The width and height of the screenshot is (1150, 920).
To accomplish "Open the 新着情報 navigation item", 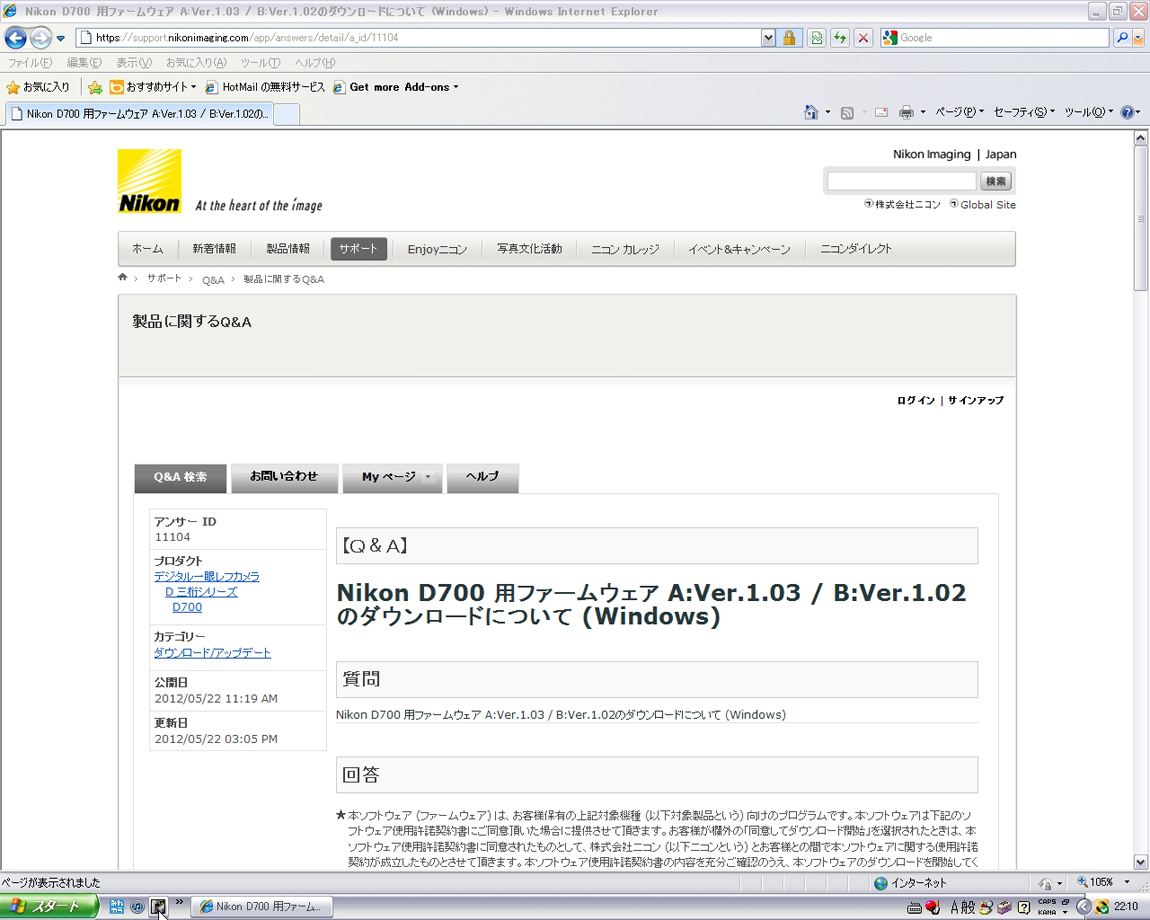I will (214, 249).
